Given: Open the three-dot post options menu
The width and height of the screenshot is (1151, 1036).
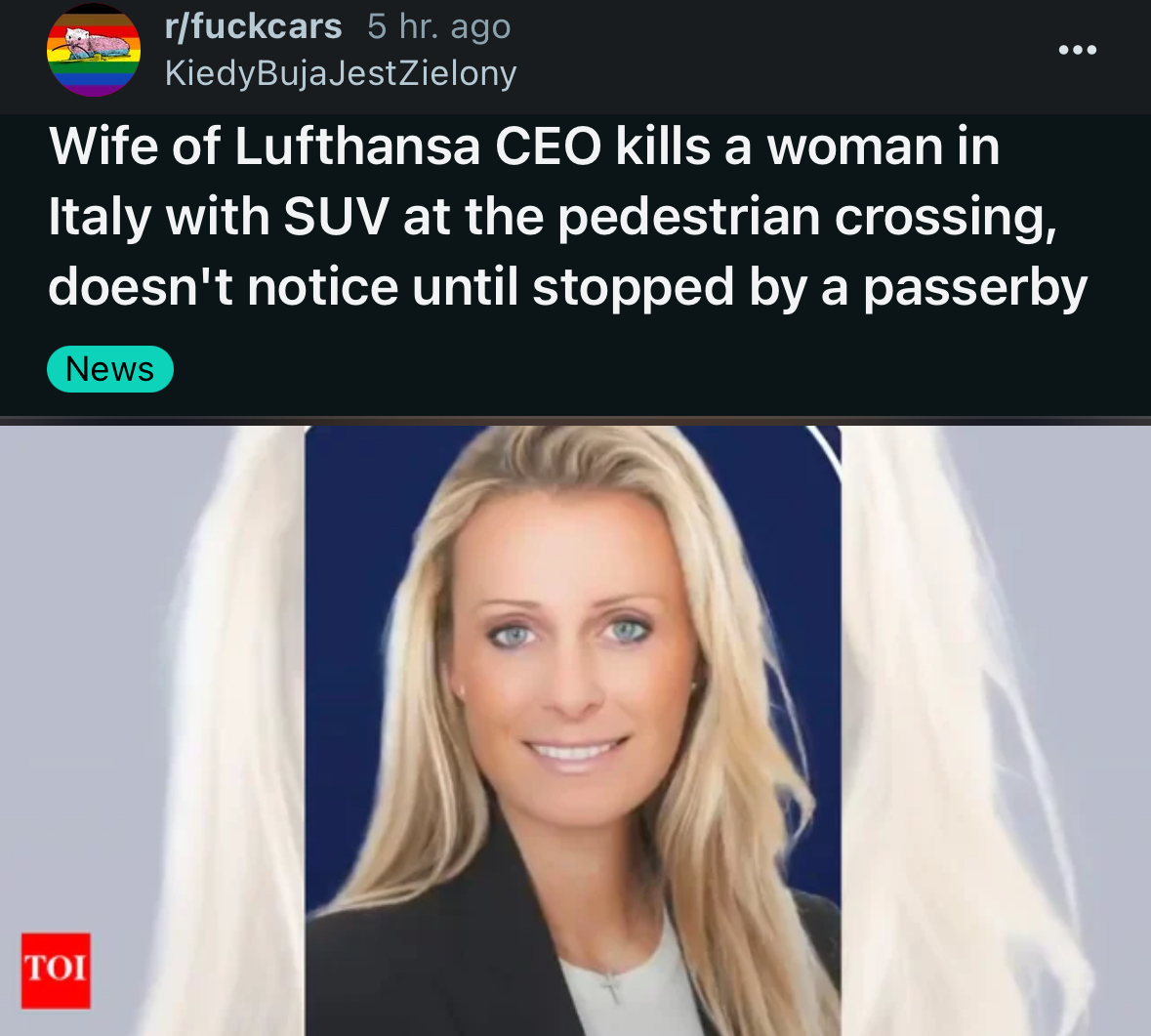Looking at the screenshot, I should pos(1077,50).
